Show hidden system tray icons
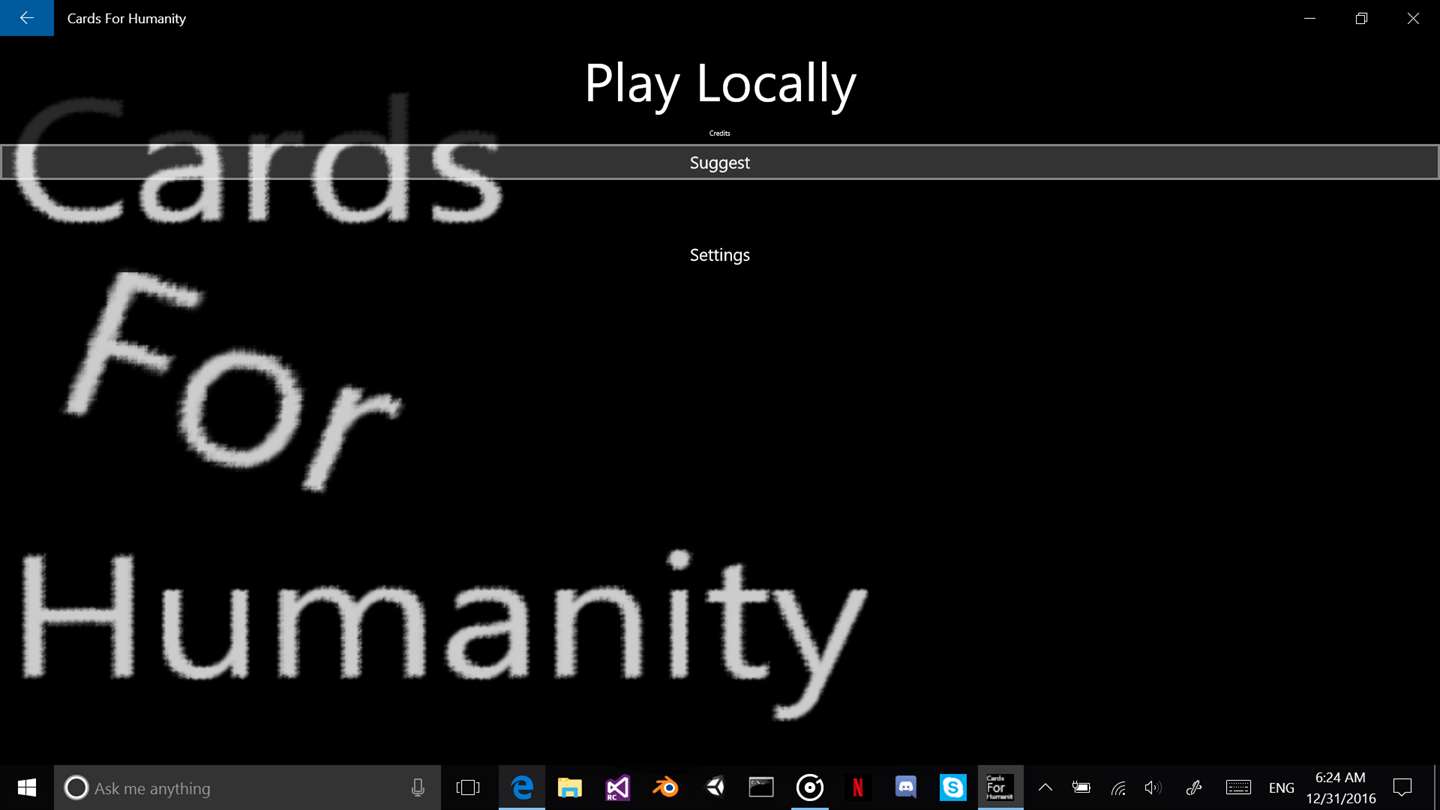The width and height of the screenshot is (1440, 810). 1045,788
